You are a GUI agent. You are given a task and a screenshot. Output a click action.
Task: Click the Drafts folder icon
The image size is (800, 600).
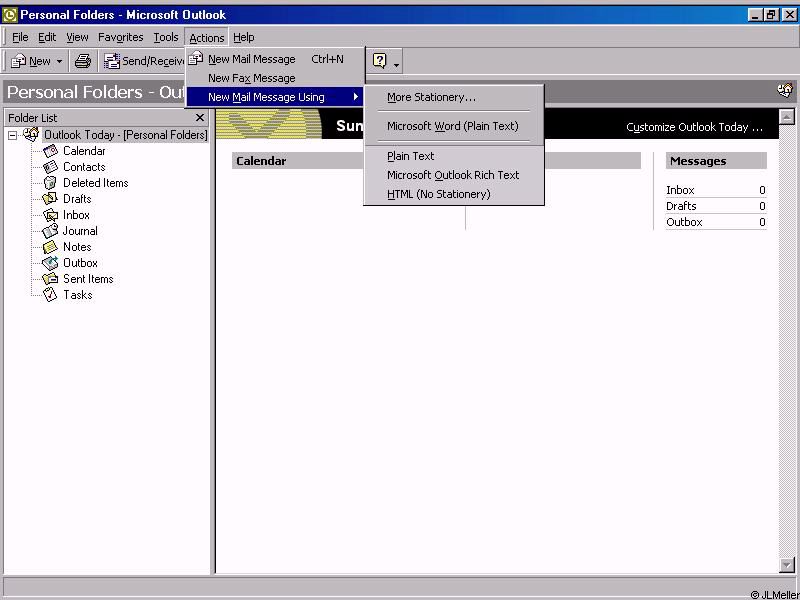click(x=50, y=198)
